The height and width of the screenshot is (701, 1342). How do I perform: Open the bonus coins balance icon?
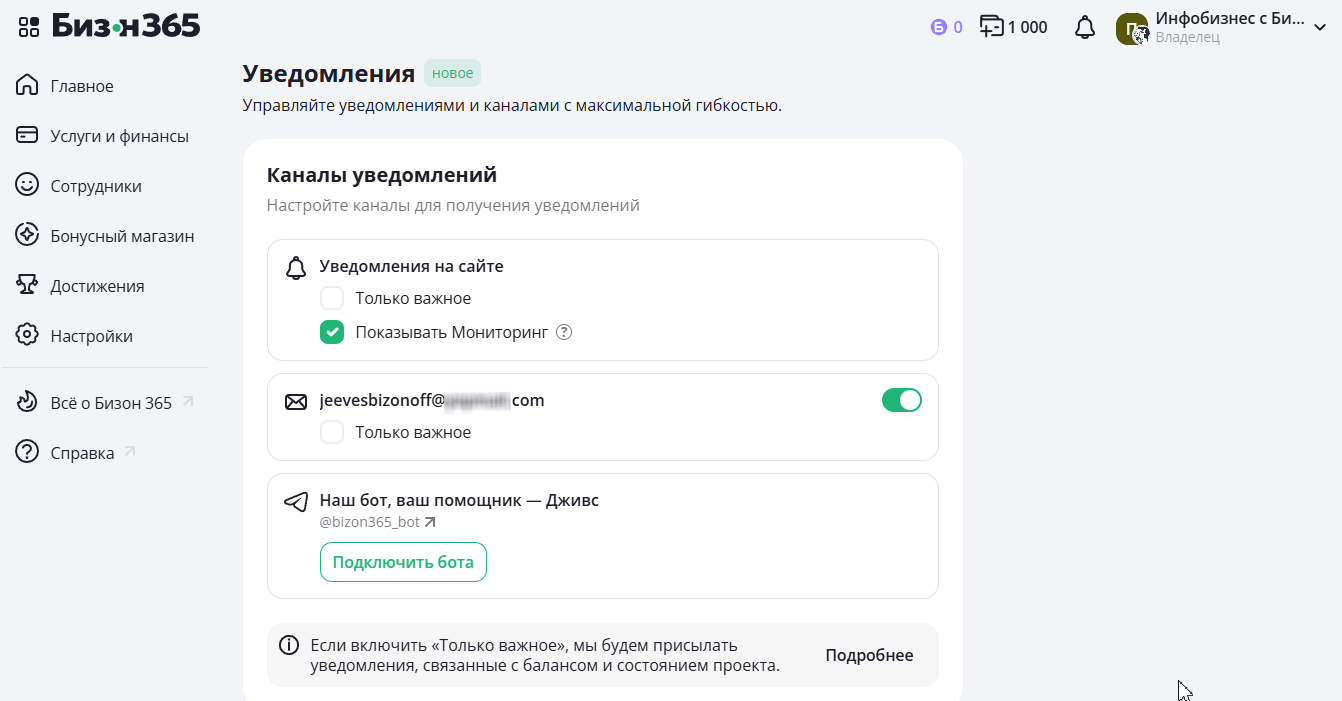click(938, 27)
